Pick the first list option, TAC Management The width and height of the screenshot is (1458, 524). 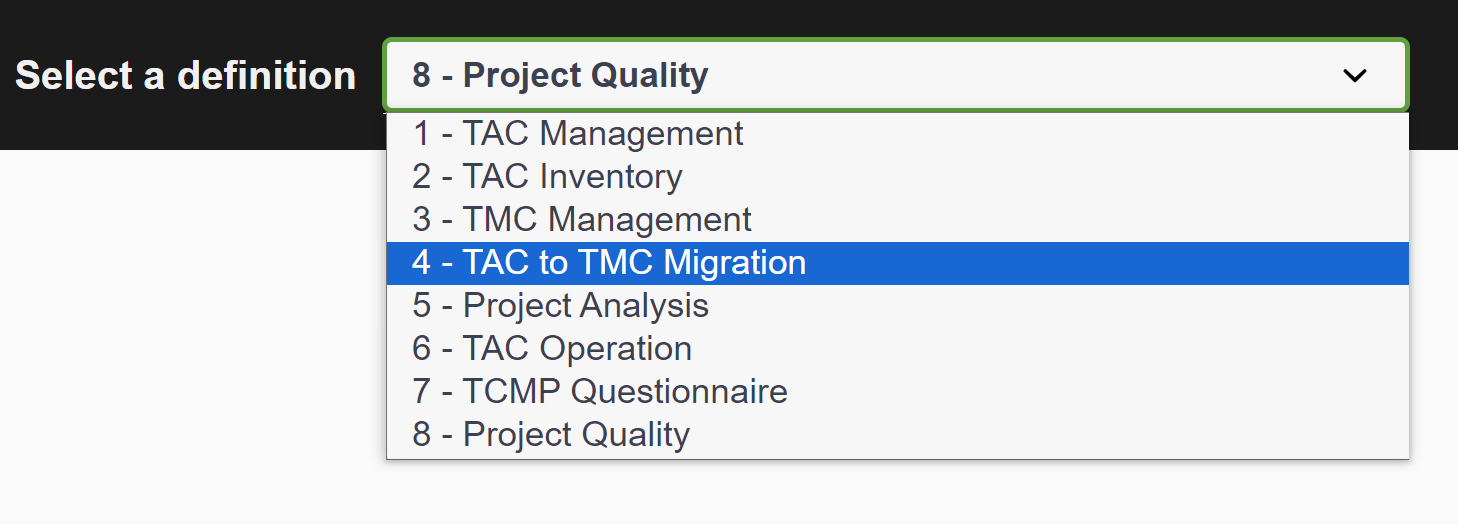(578, 134)
